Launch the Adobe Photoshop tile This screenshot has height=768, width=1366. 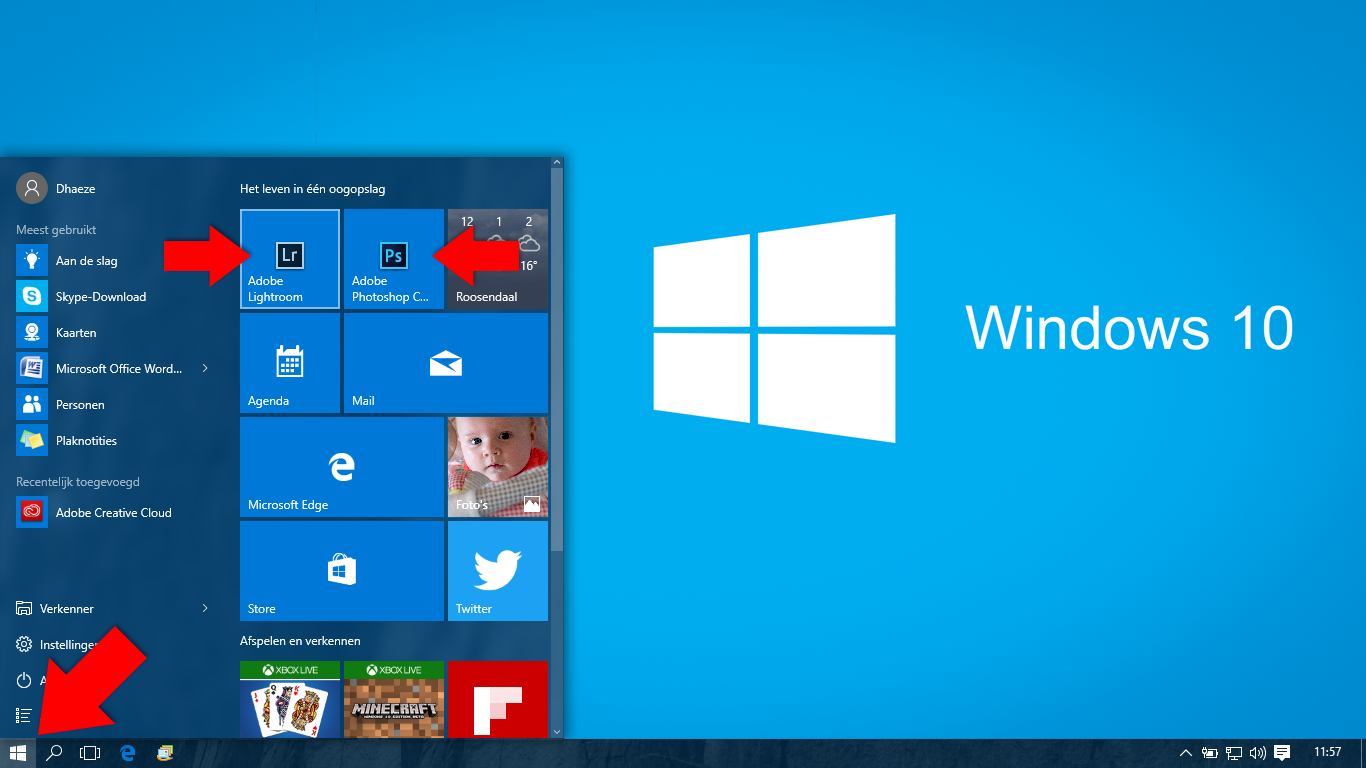[x=394, y=258]
